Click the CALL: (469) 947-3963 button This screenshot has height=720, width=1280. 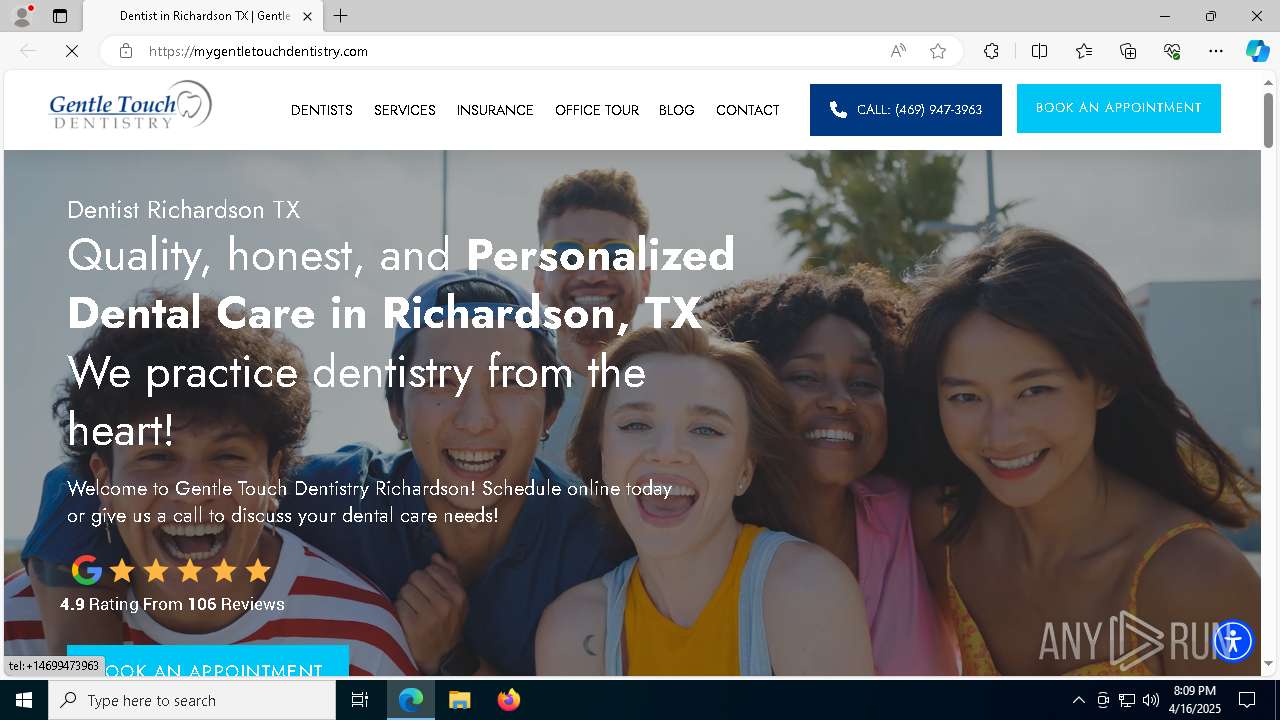point(906,110)
